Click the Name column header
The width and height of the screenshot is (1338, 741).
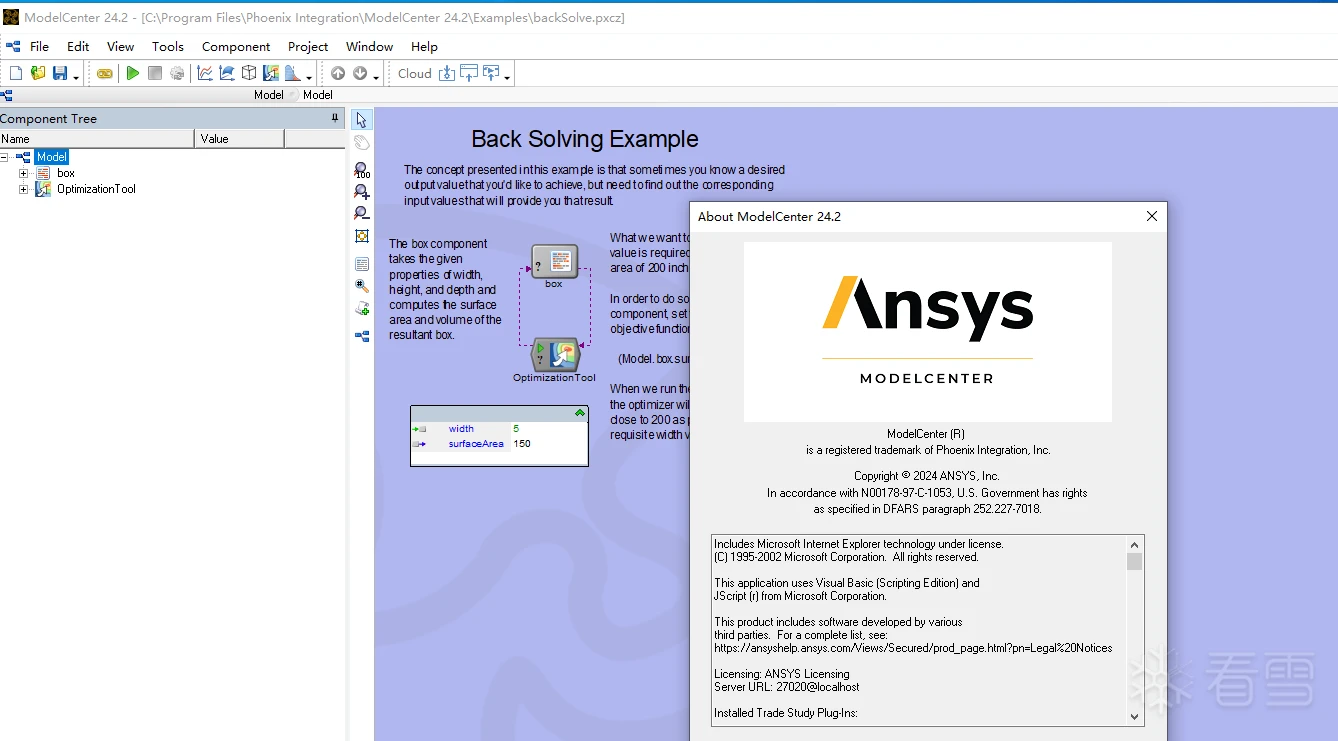click(97, 139)
